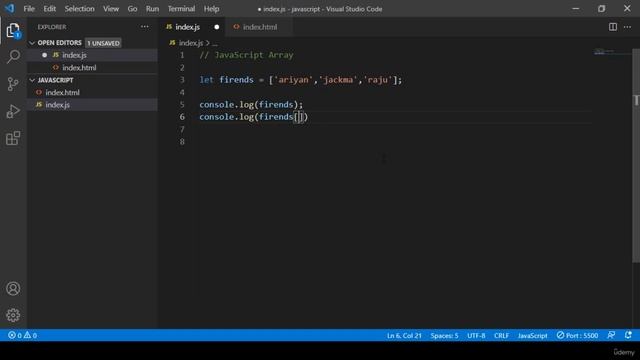
Task: Switch to the index.html editor tab
Action: 260,27
